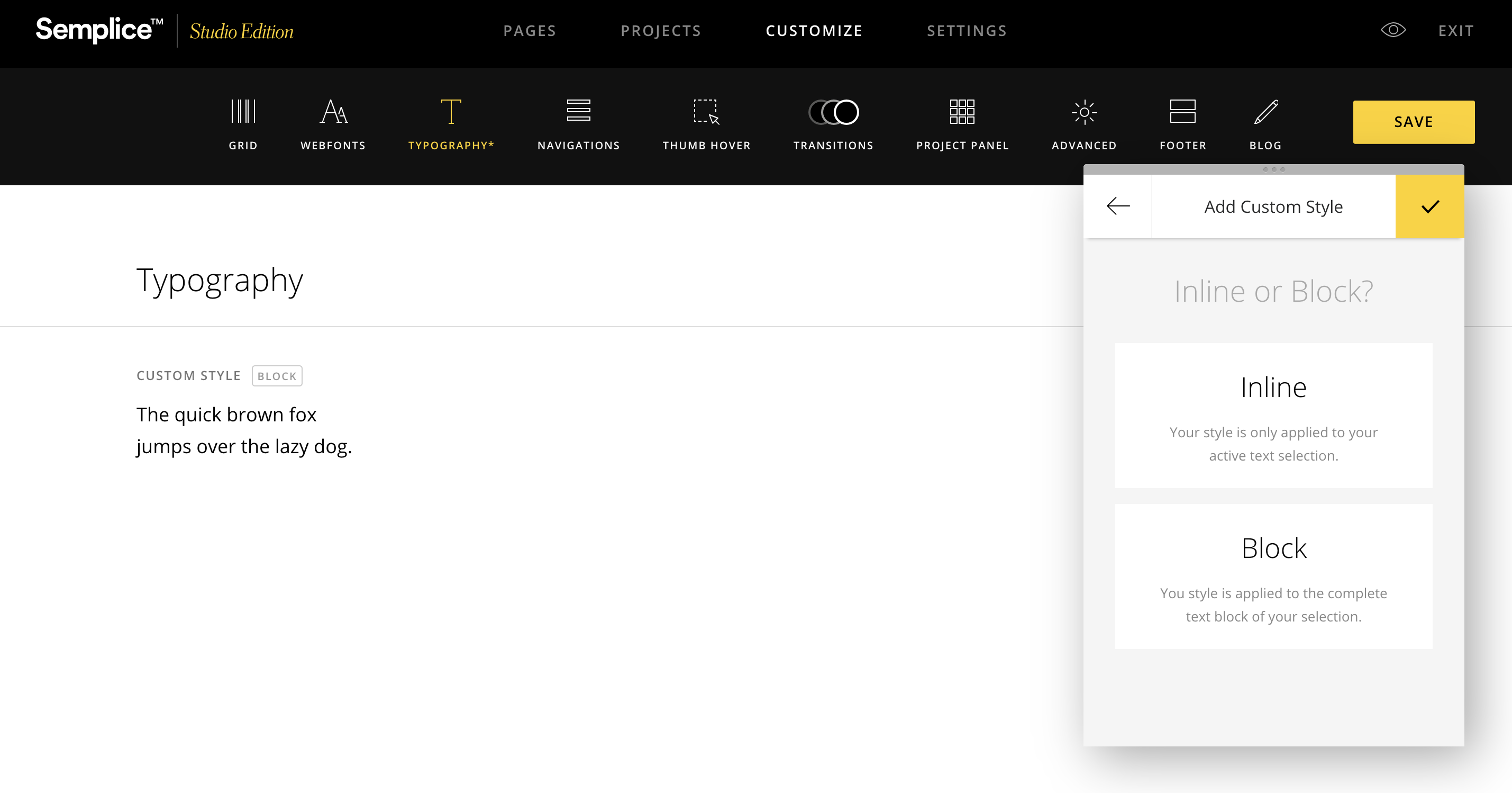Switch to the Projects menu
Screen dimensions: 1512x793
point(661,31)
